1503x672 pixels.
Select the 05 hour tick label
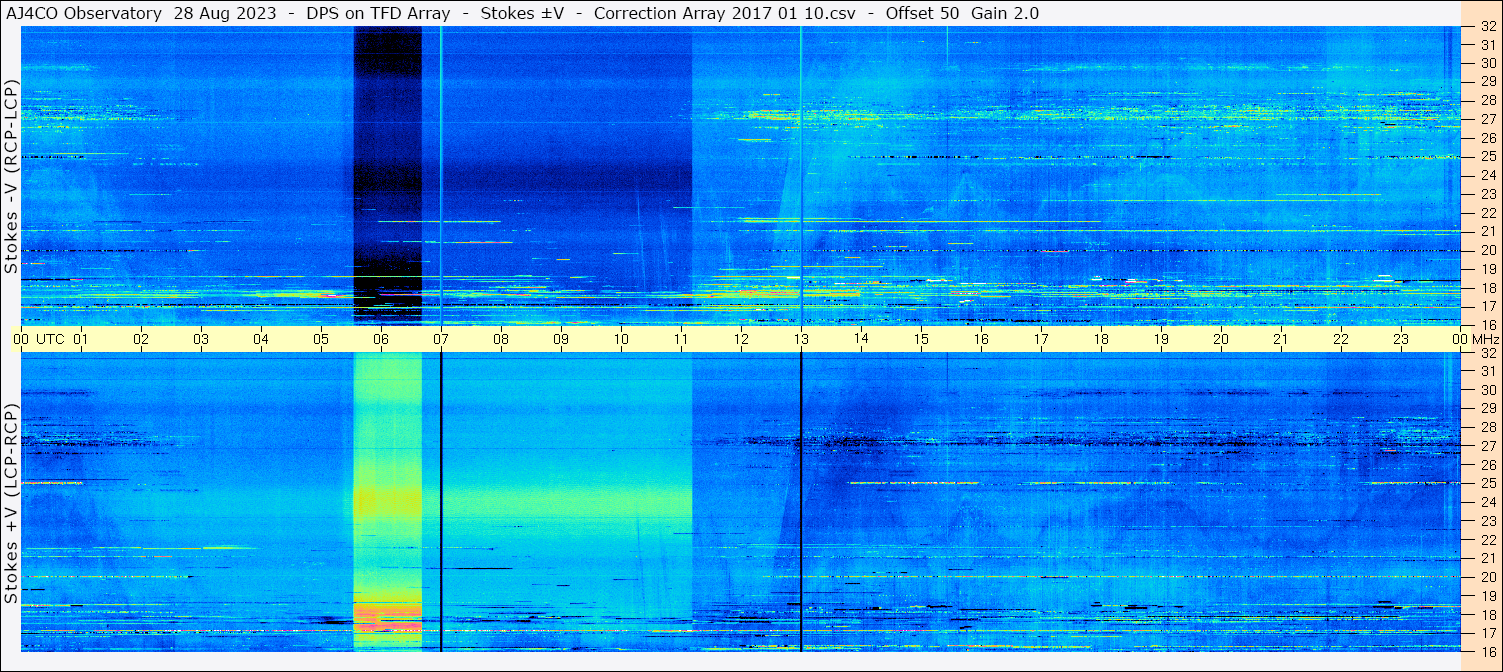pyautogui.click(x=321, y=339)
